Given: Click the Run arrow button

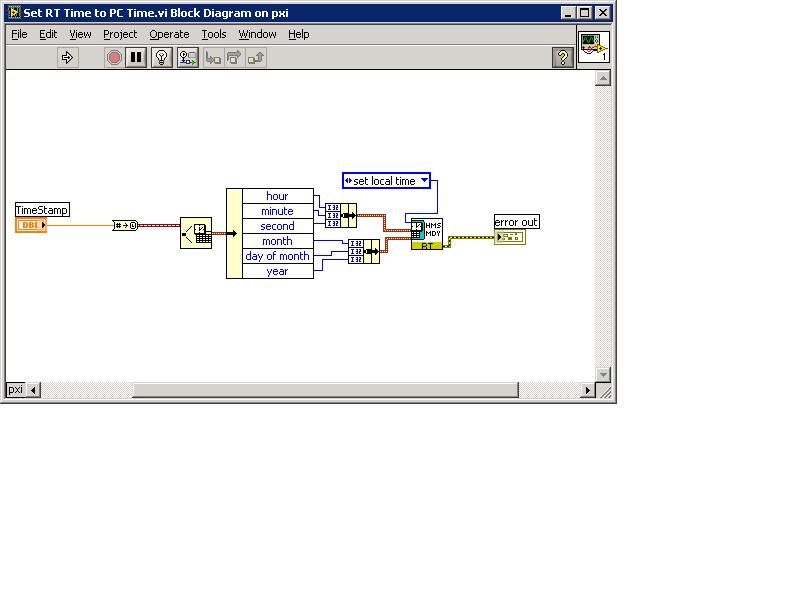Looking at the screenshot, I should pyautogui.click(x=67, y=57).
